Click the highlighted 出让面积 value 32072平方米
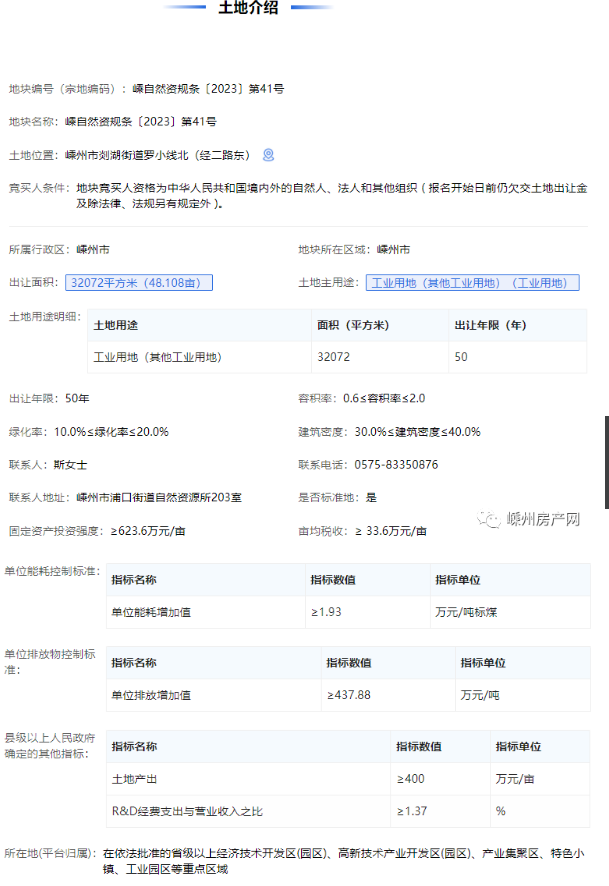609x886 pixels. [x=140, y=283]
